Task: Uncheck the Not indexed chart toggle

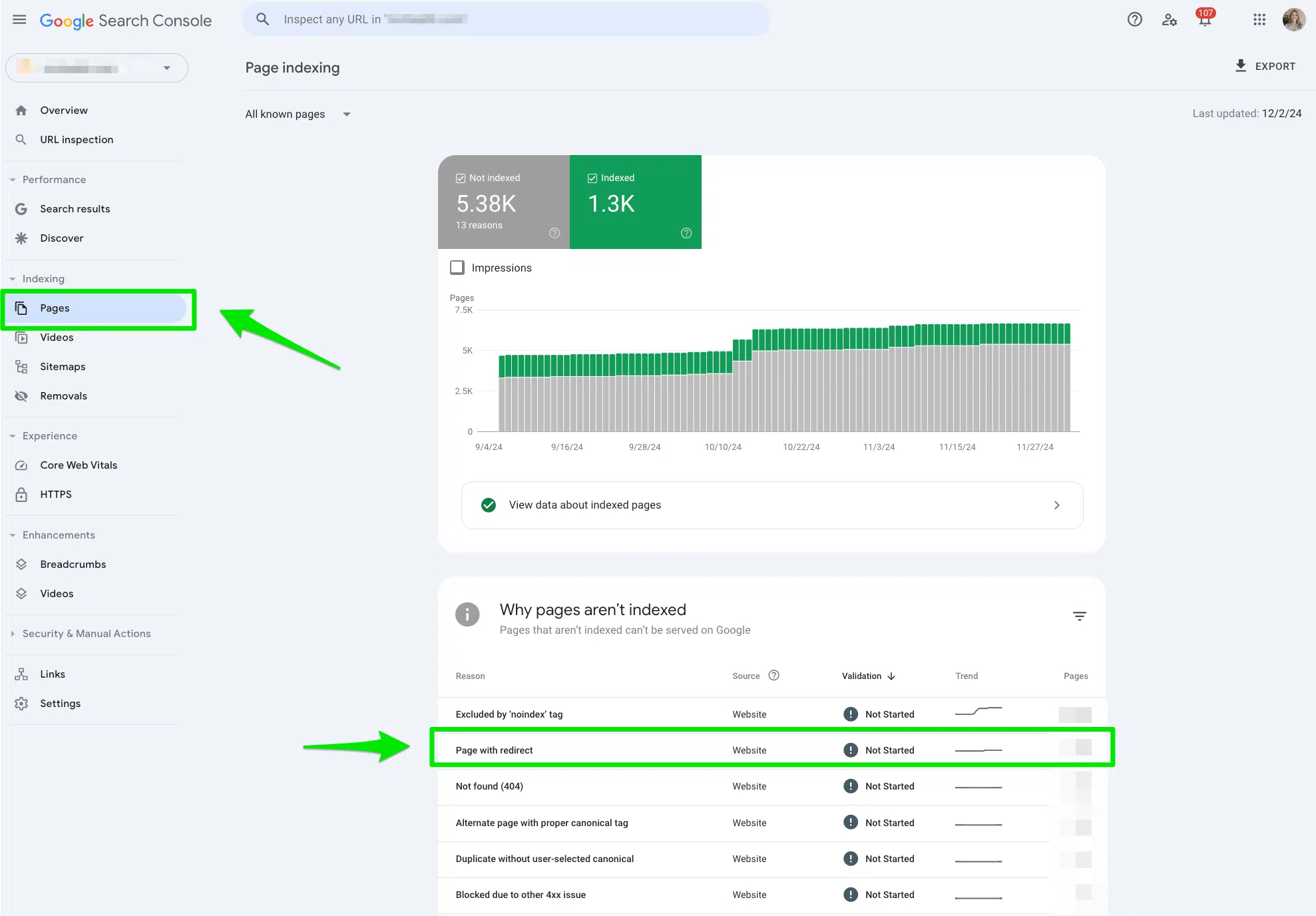Action: tap(461, 178)
